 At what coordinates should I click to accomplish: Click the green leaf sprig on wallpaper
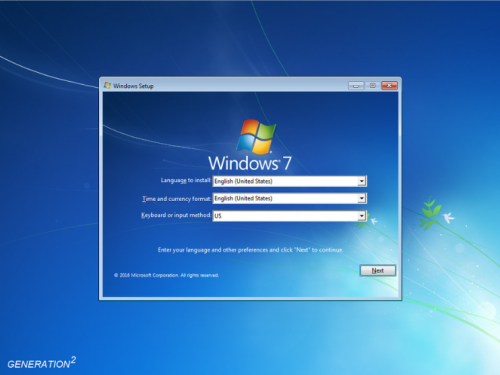431,213
